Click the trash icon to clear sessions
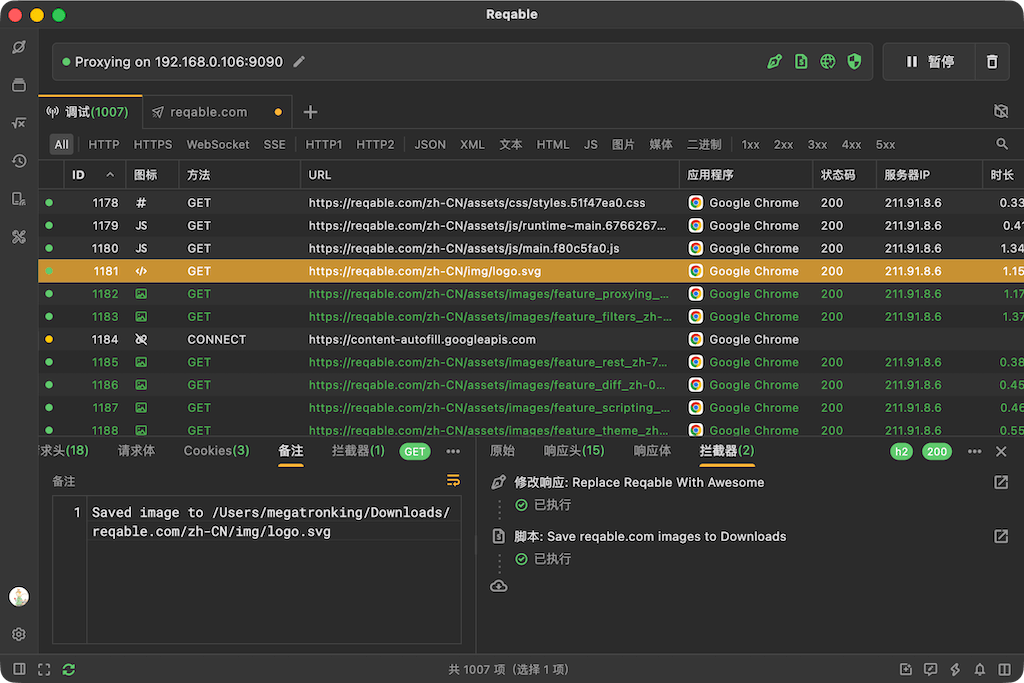The height and width of the screenshot is (683, 1024). pos(991,62)
